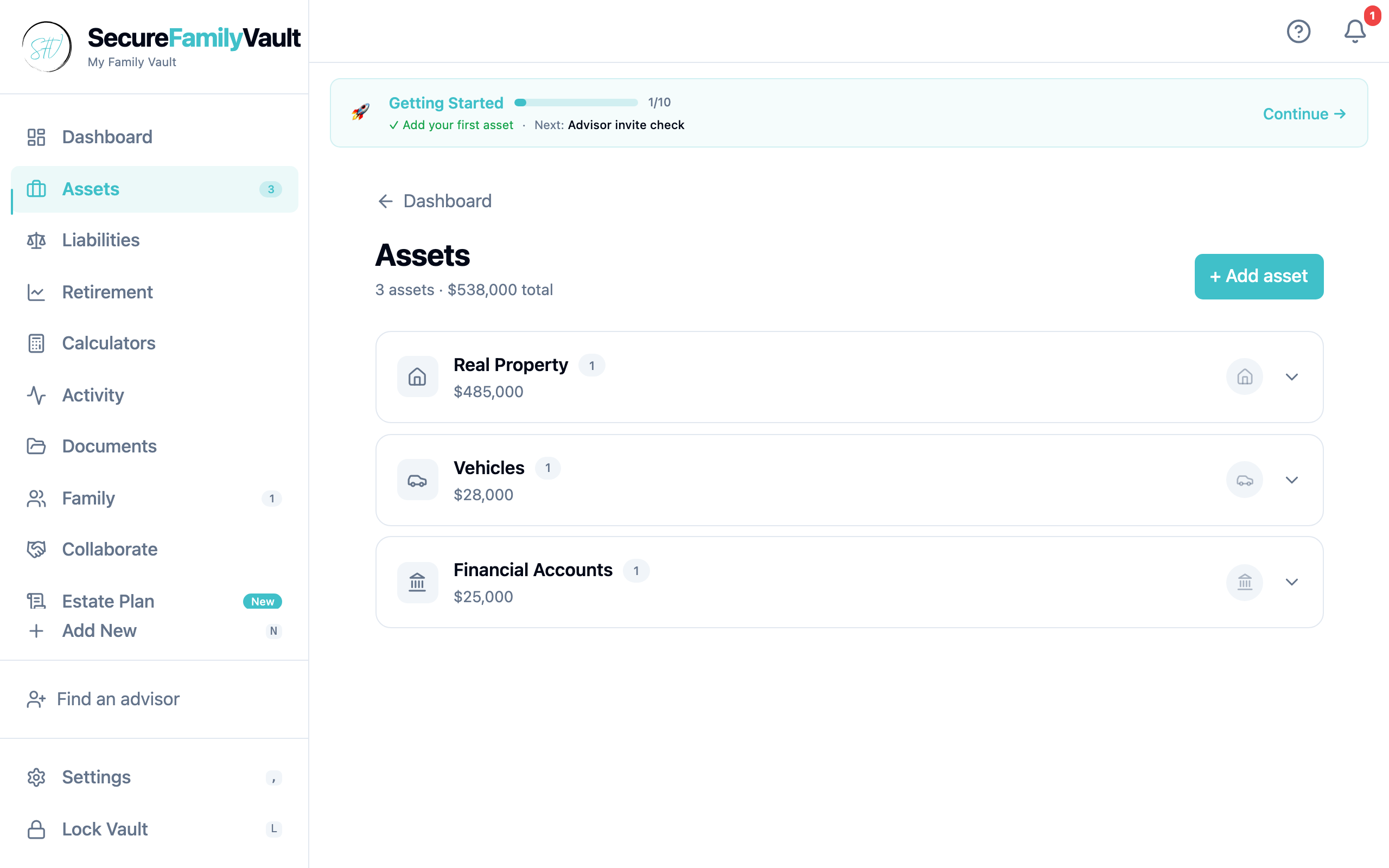This screenshot has width=1389, height=868.
Task: Click the $25,000 value
Action: click(483, 597)
